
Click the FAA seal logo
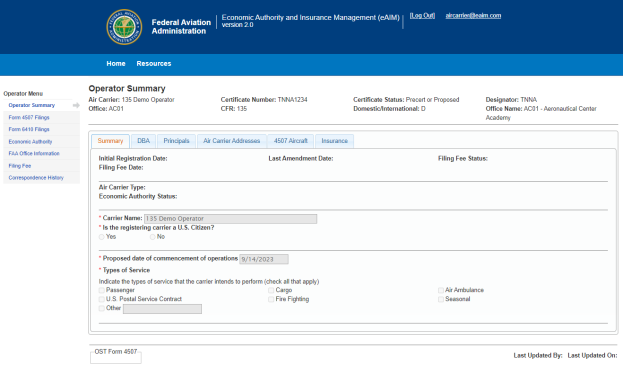coord(124,27)
